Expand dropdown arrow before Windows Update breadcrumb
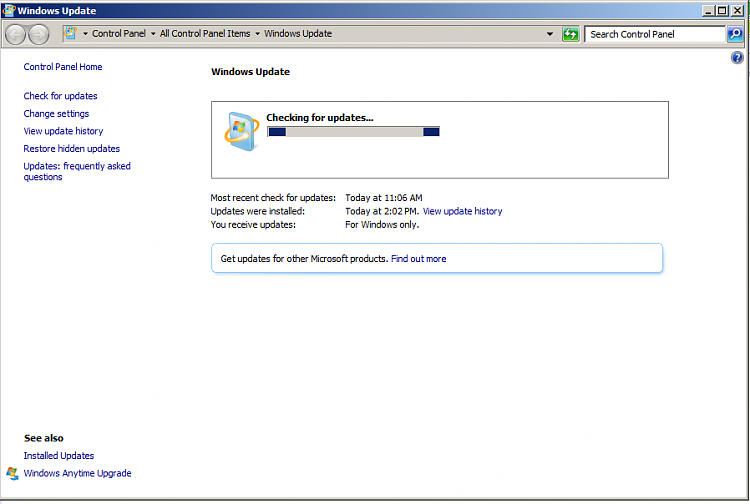Image resolution: width=750 pixels, height=504 pixels. (257, 34)
